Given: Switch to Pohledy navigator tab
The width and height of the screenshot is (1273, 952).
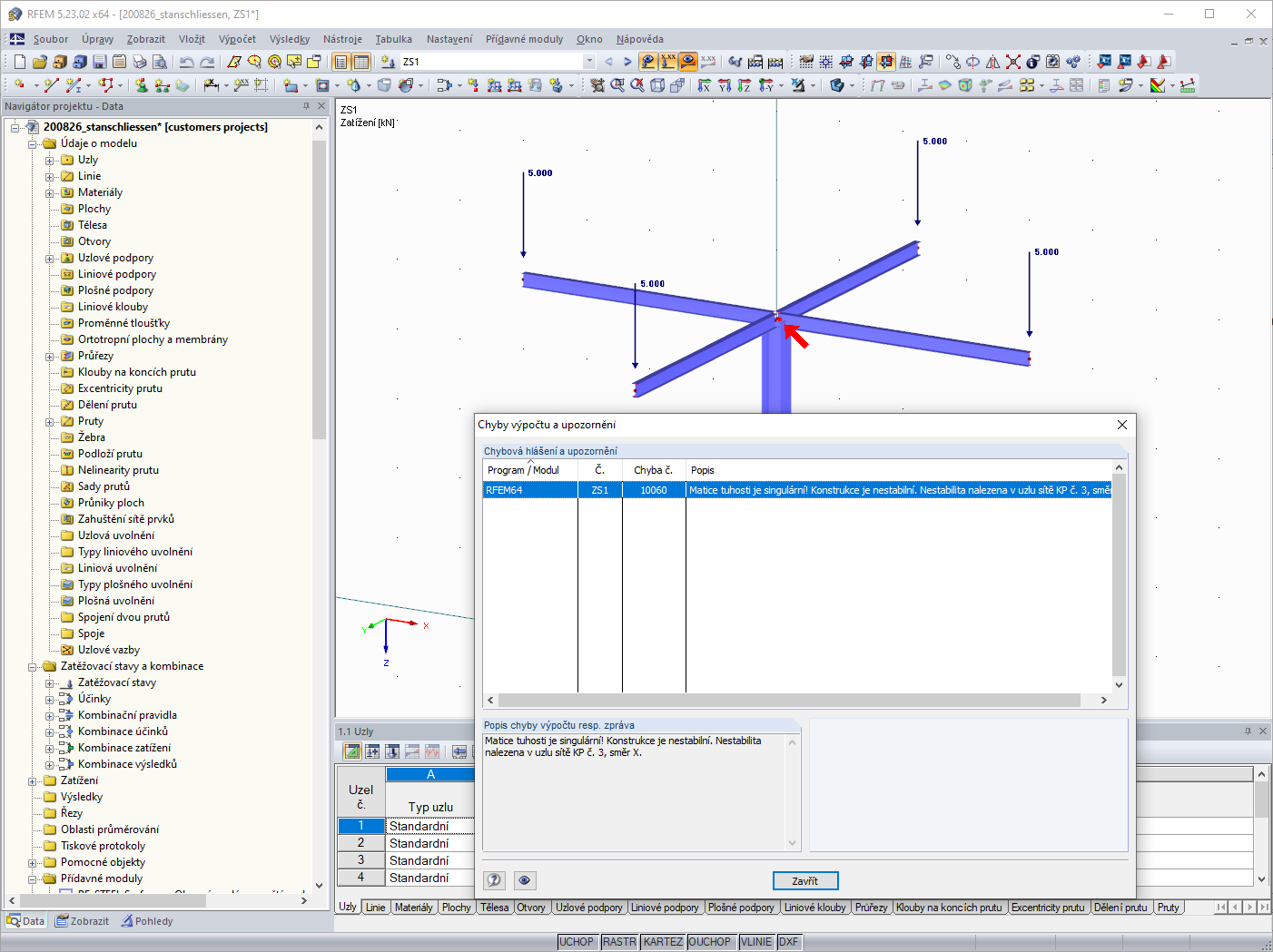Looking at the screenshot, I should click(x=147, y=921).
